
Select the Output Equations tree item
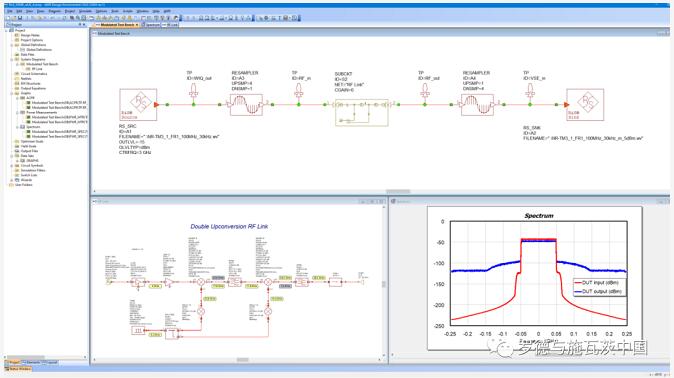pyautogui.click(x=33, y=88)
